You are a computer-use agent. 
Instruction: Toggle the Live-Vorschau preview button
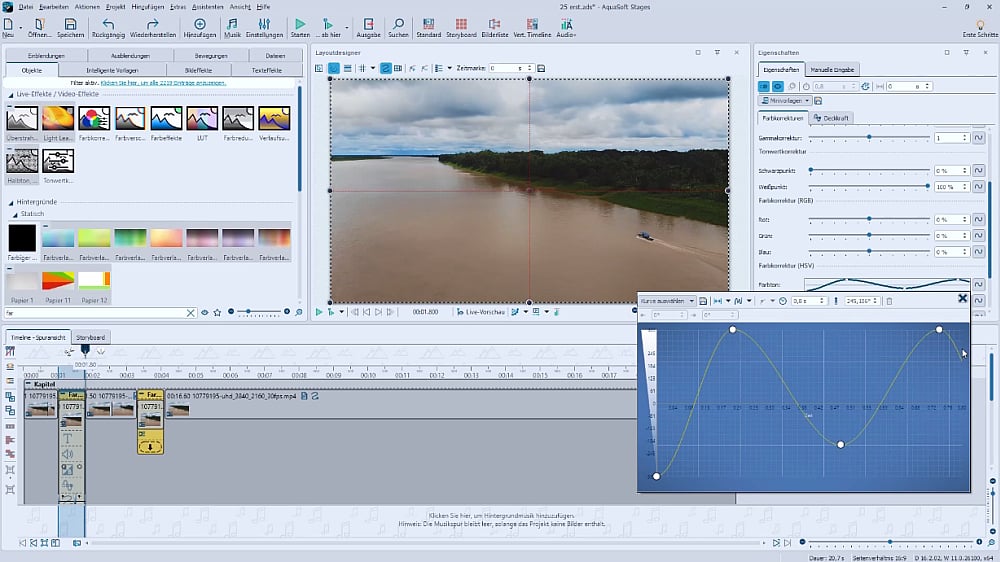click(x=481, y=312)
